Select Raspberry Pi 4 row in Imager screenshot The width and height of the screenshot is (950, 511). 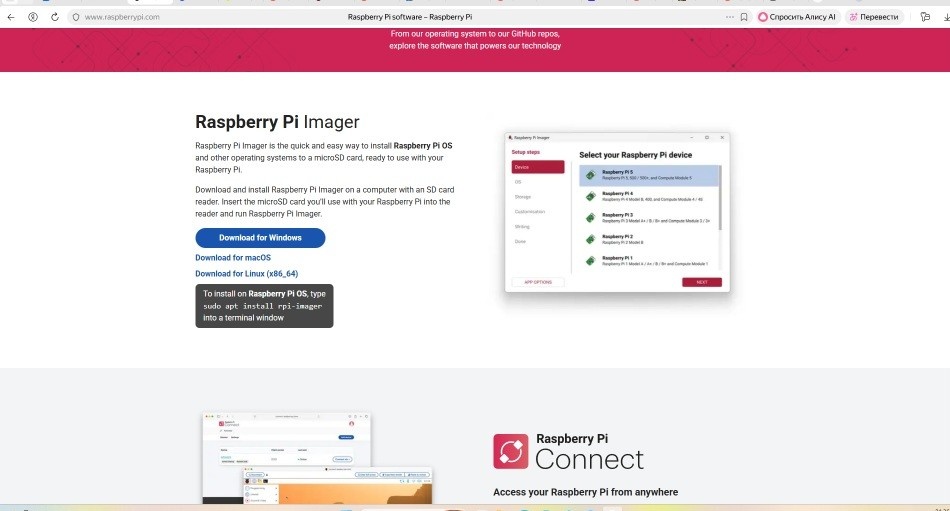[x=648, y=196]
